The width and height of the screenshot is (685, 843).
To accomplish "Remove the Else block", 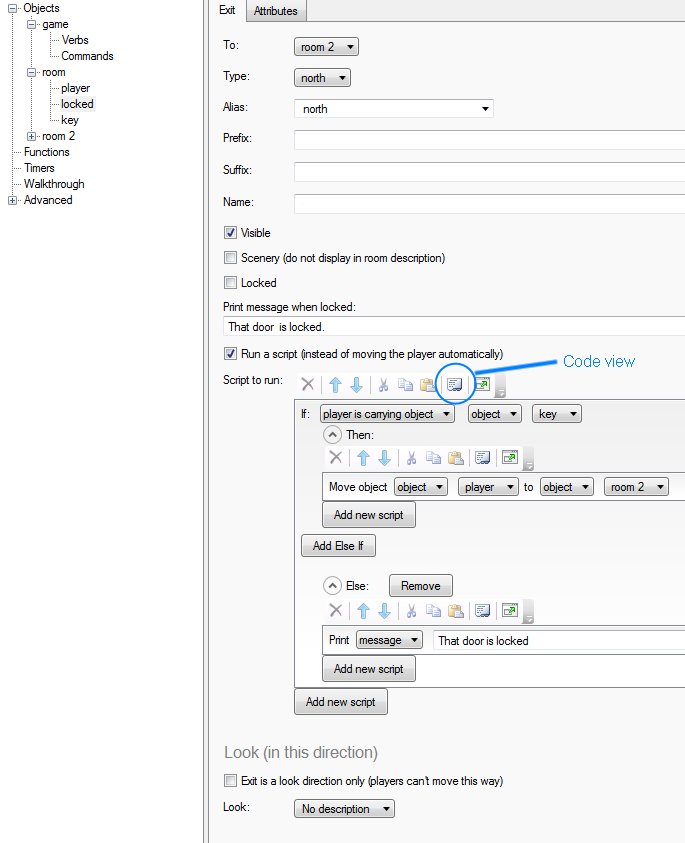I will [420, 585].
